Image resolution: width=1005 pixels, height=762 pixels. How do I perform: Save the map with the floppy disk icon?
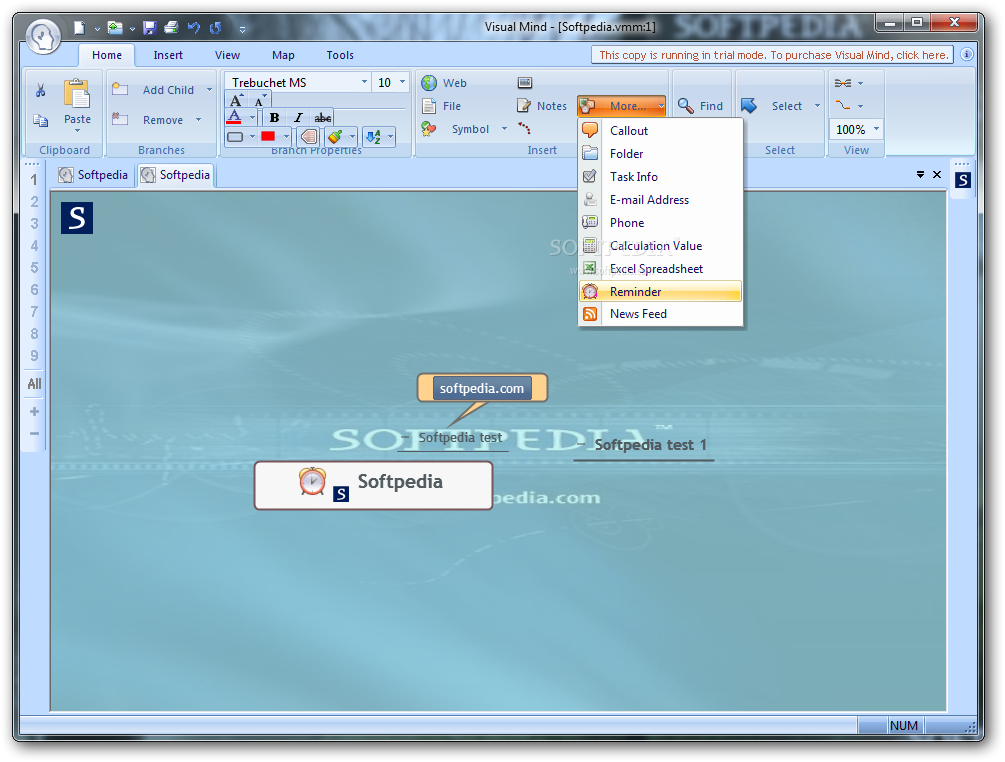coord(149,28)
